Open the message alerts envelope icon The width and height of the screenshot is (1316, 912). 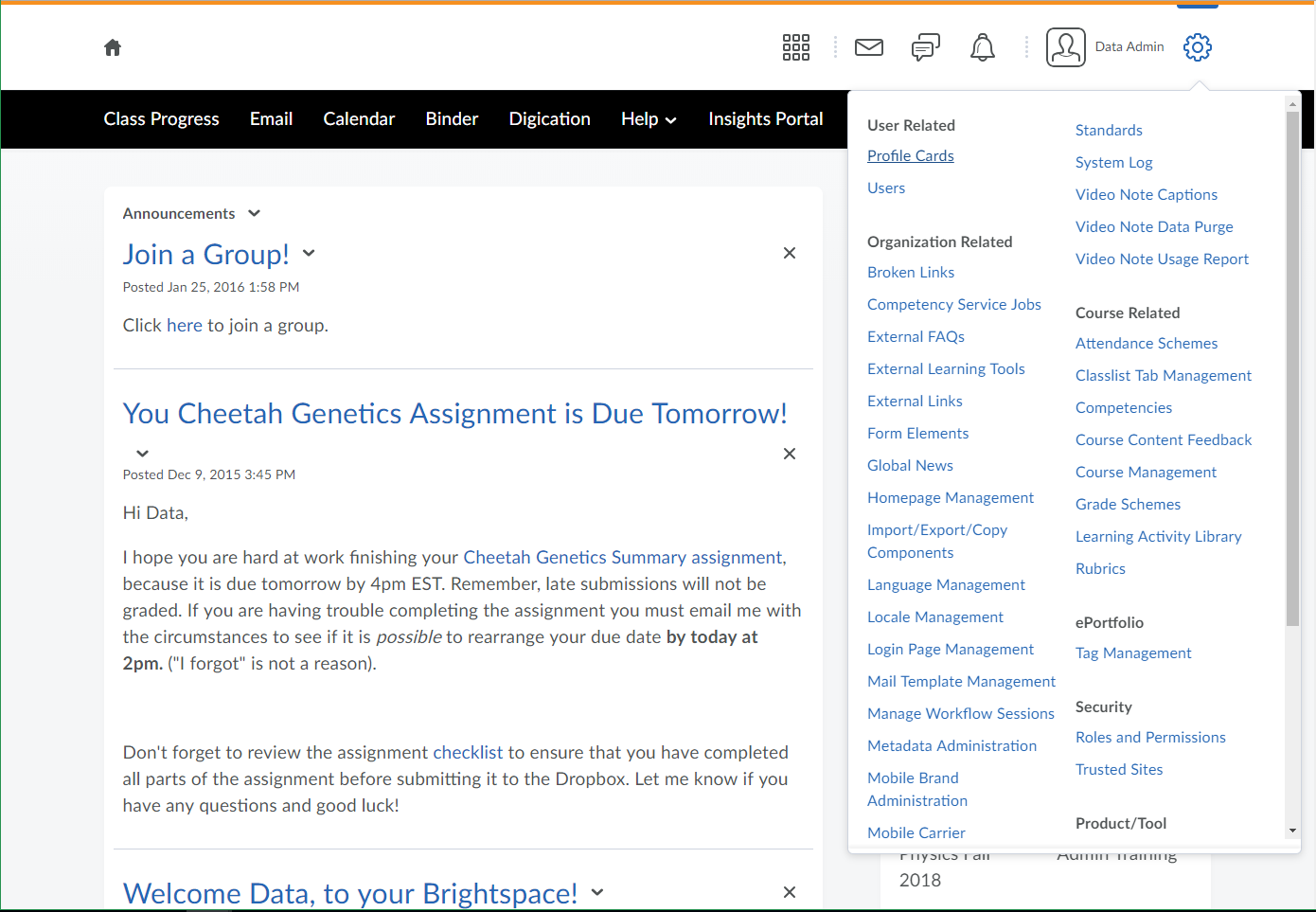click(x=868, y=47)
